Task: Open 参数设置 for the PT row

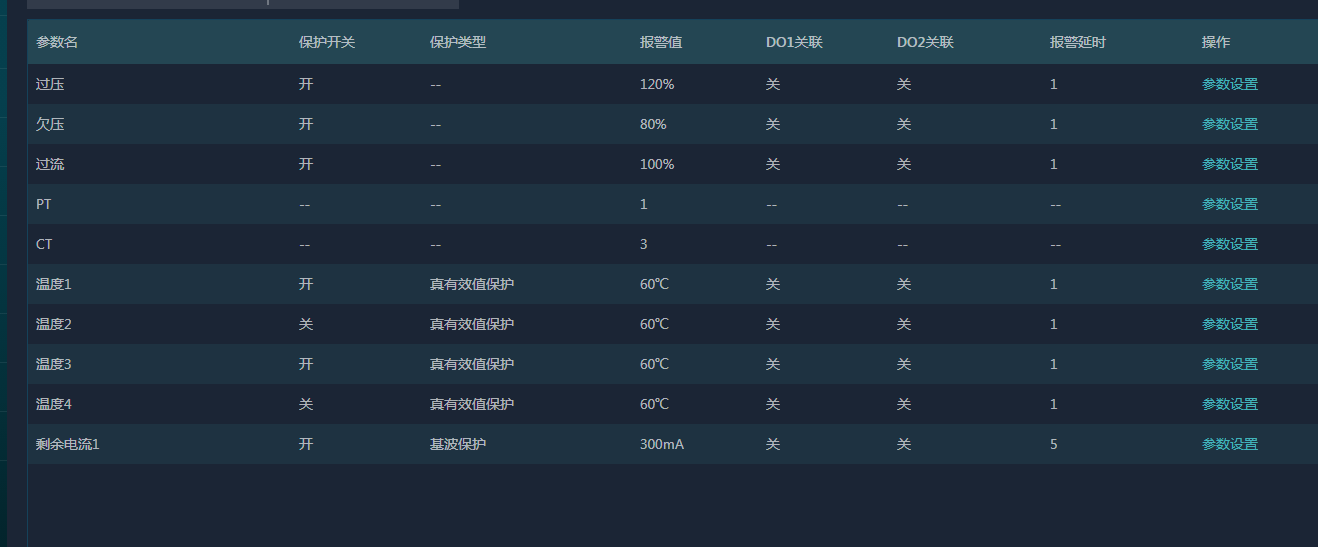Action: 1229,204
